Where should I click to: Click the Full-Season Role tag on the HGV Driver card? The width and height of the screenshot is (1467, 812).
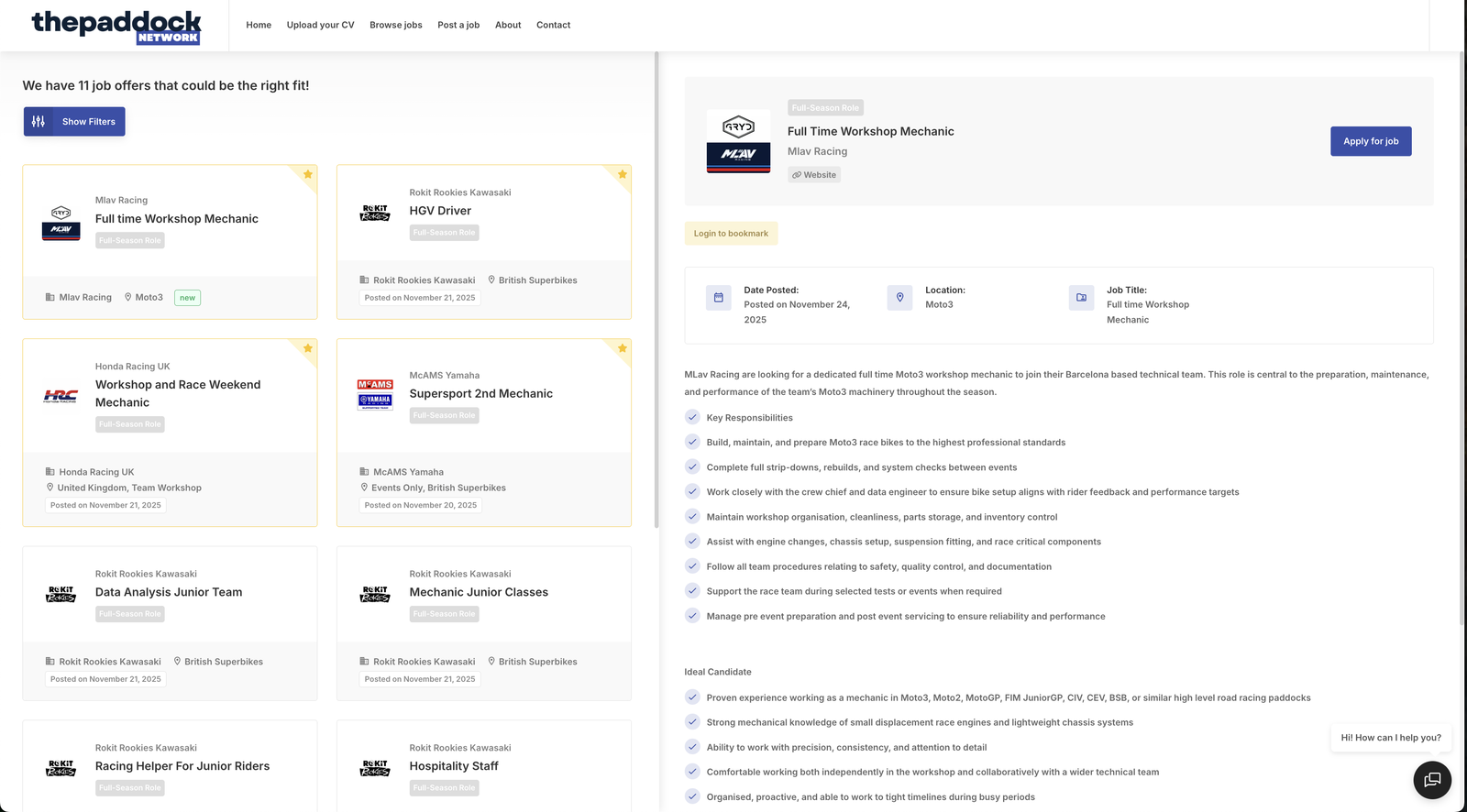point(444,233)
